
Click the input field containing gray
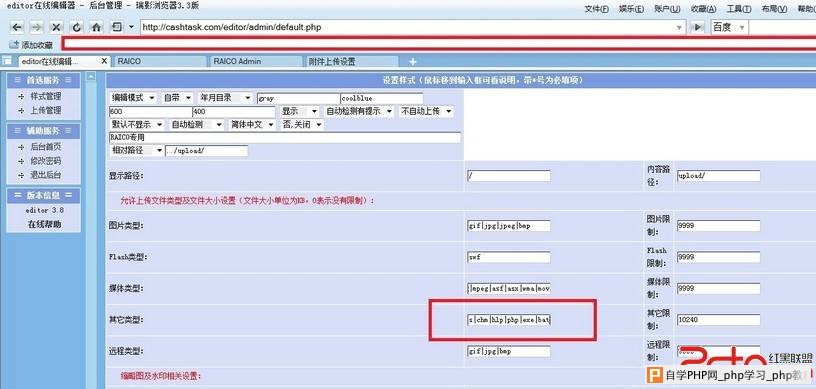click(298, 98)
